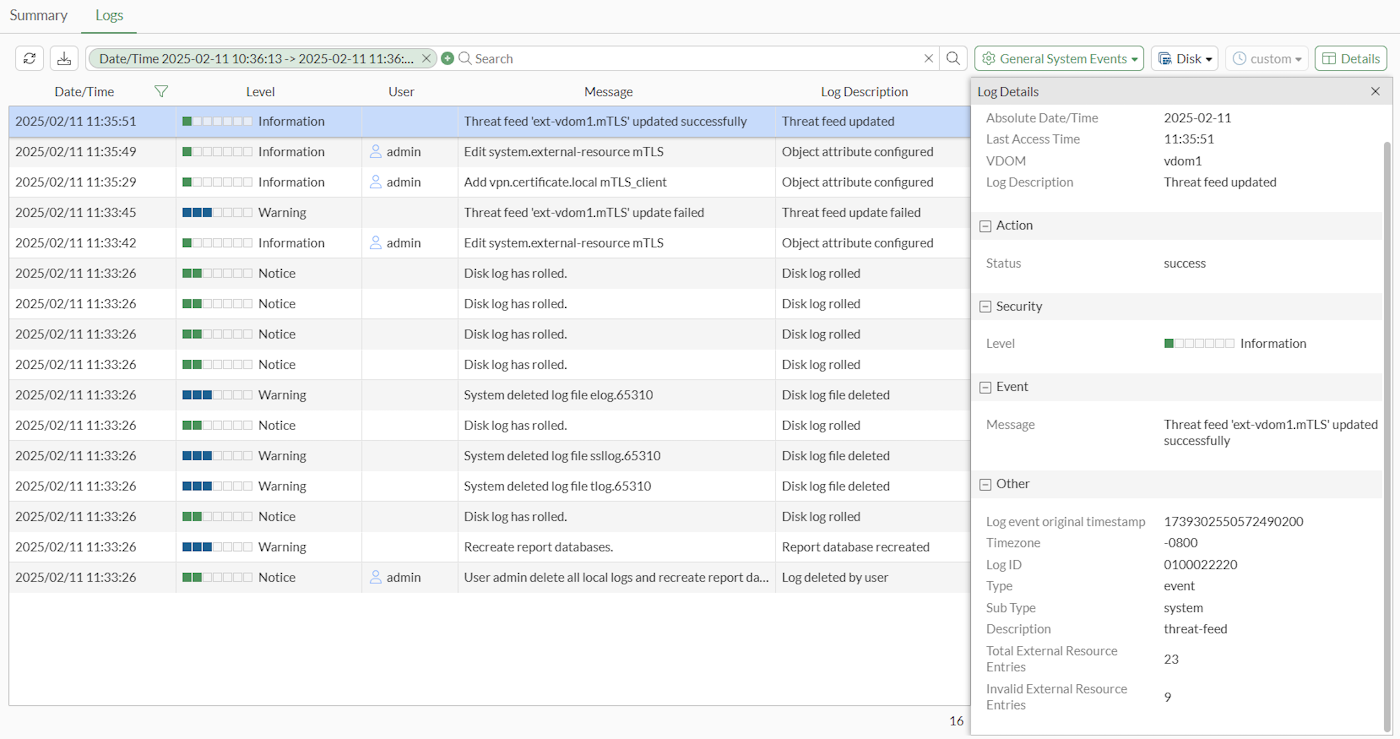Screen dimensions: 1400x739
Task: Open the Disk log source dropdown
Action: (x=1184, y=59)
